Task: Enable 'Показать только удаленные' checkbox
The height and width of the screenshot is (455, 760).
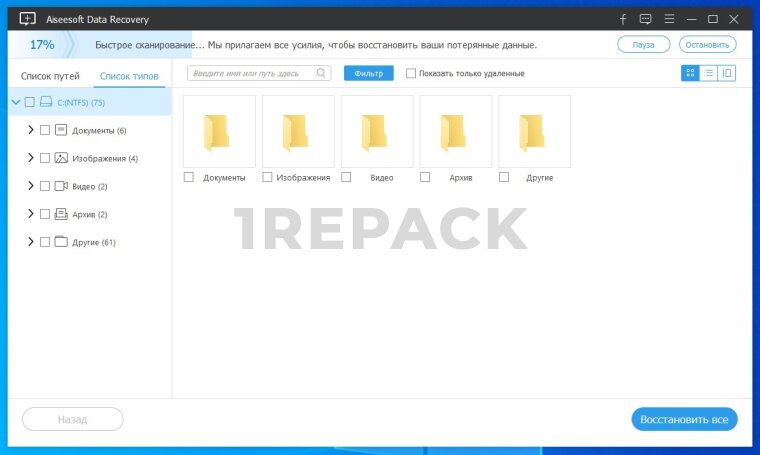Action: 411,73
